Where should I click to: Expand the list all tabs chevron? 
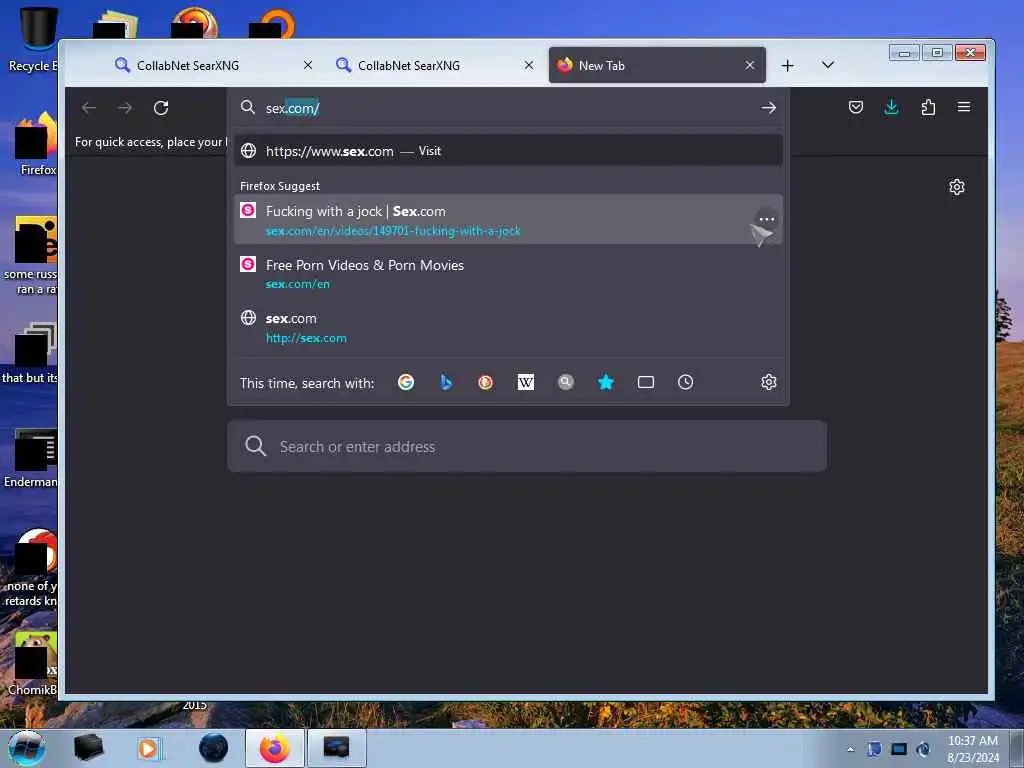827,65
